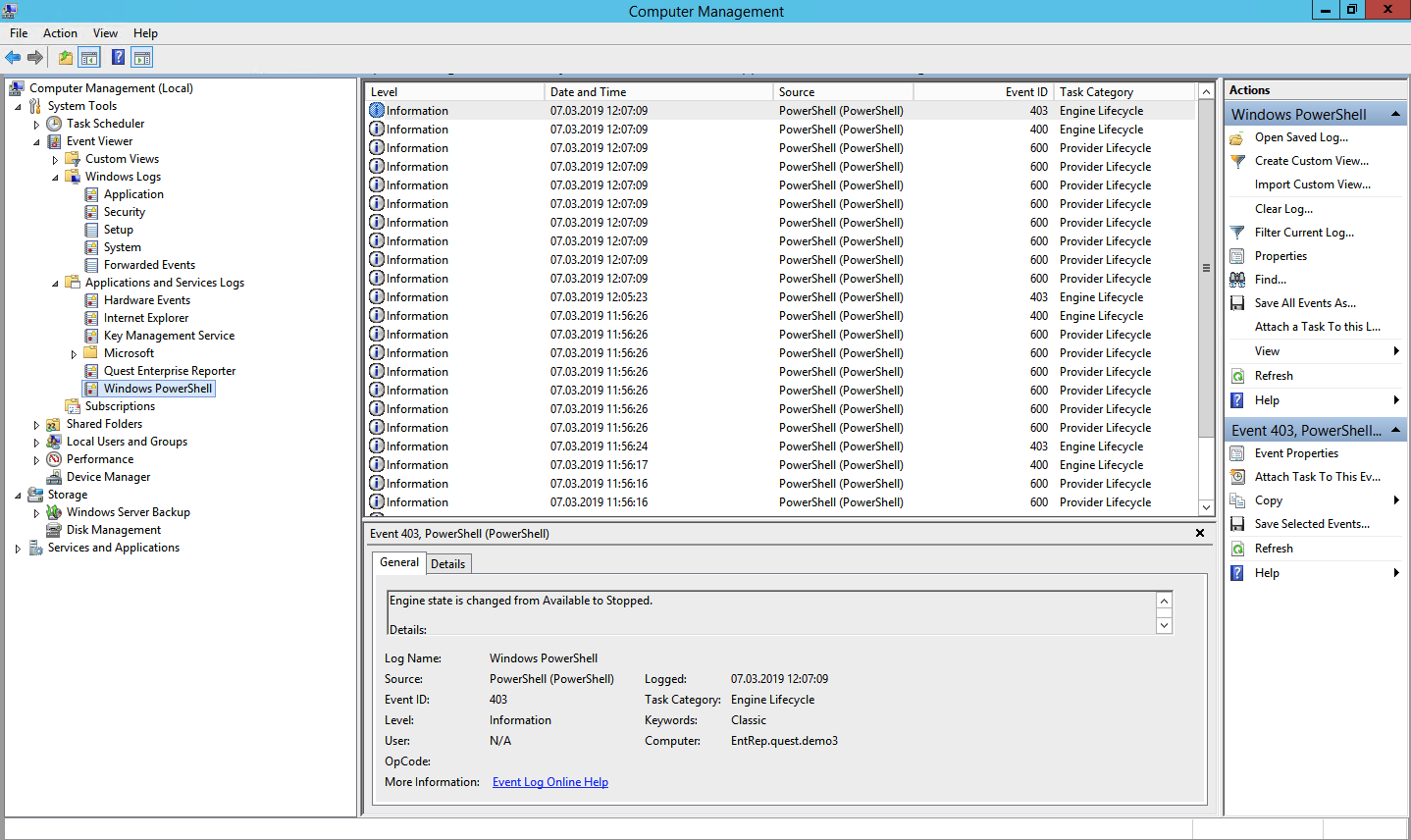Viewport: 1411px width, 840px height.
Task: Click the Create Custom View funnel icon
Action: tap(1237, 161)
